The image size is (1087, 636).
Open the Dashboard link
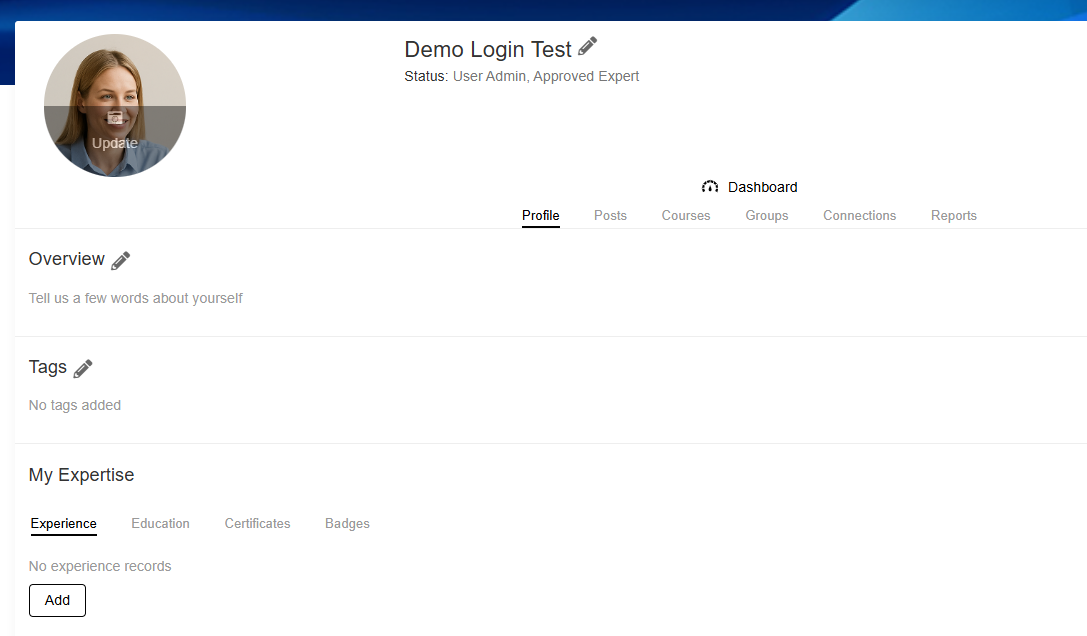click(762, 187)
